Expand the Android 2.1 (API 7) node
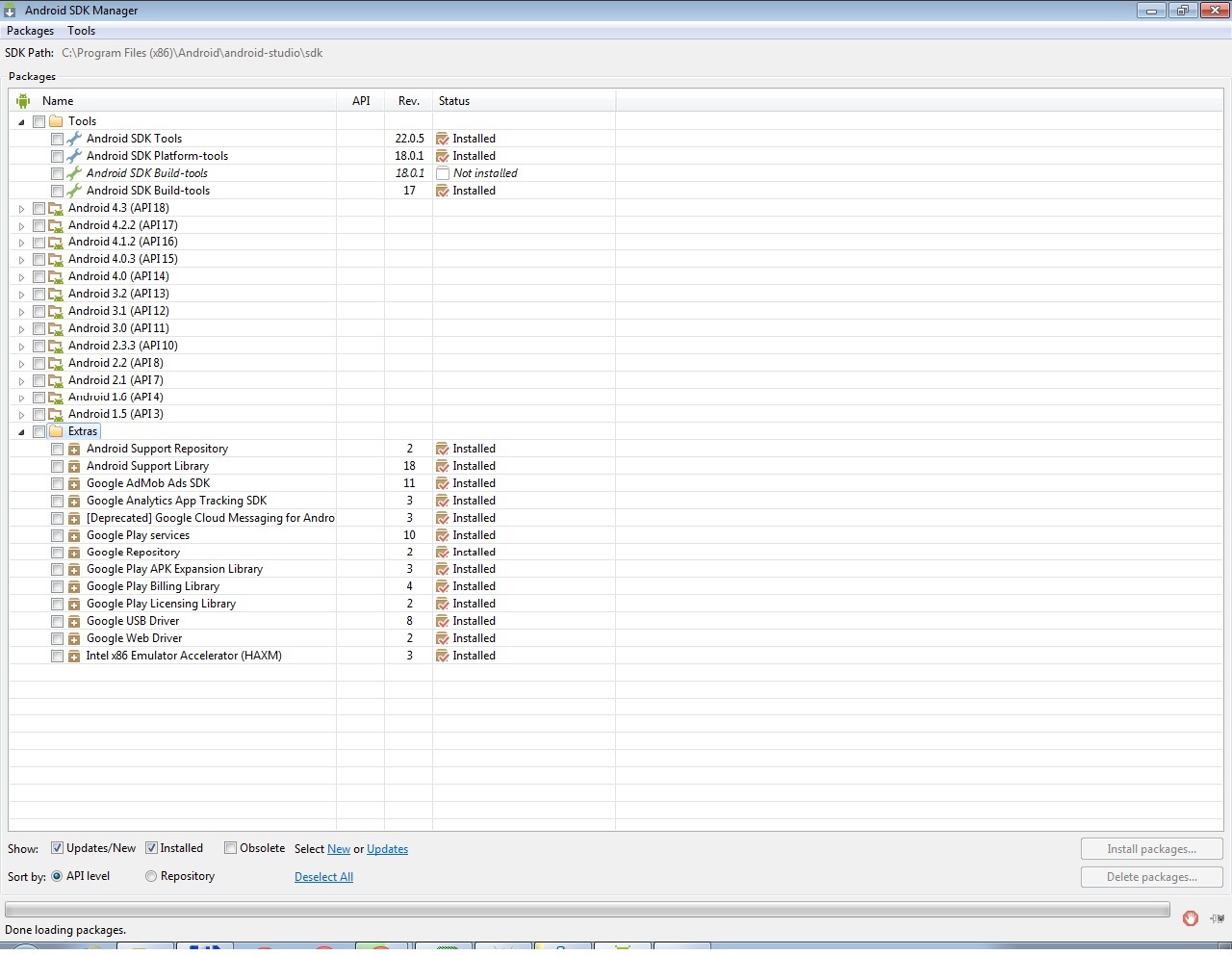This screenshot has height=955, width=1232. point(21,381)
